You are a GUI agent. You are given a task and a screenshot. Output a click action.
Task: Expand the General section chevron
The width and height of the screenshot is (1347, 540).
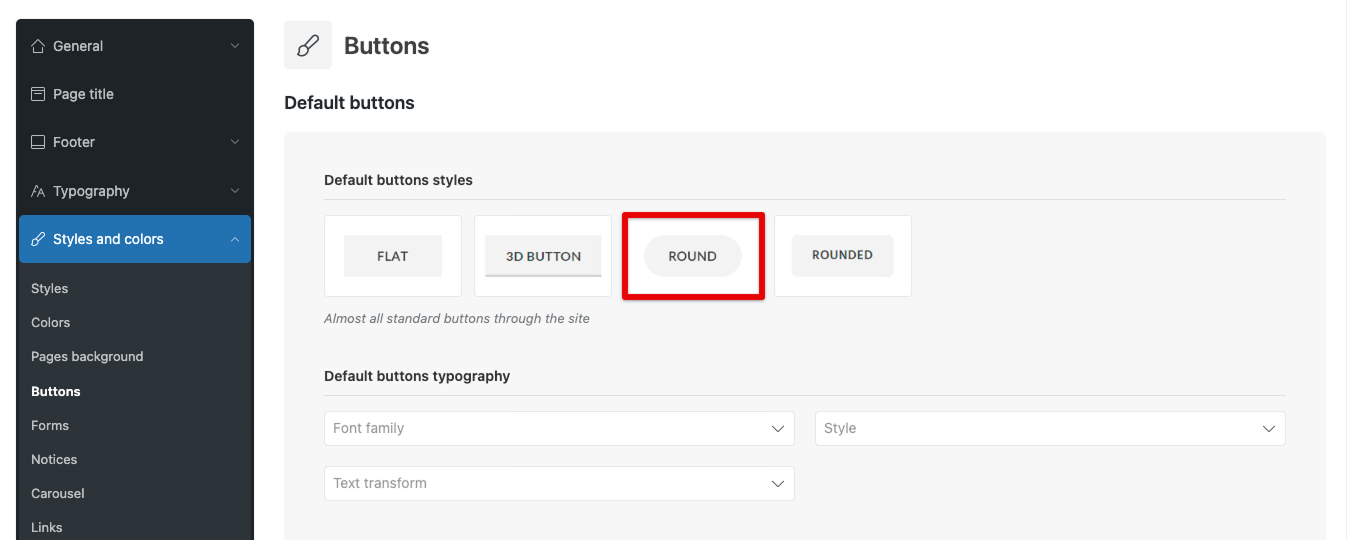click(235, 46)
